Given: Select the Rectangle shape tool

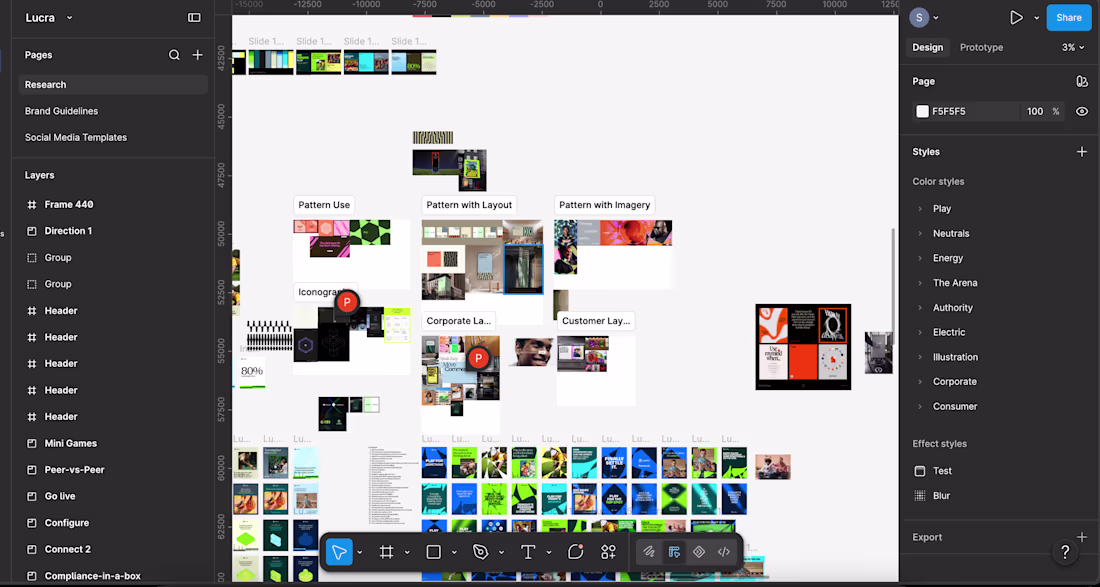Looking at the screenshot, I should pos(434,553).
